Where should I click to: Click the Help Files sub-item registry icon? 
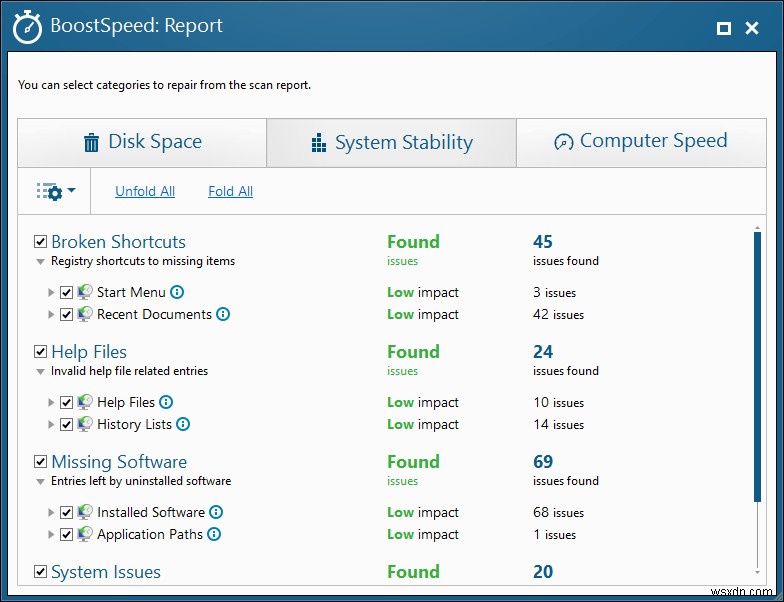tap(85, 402)
